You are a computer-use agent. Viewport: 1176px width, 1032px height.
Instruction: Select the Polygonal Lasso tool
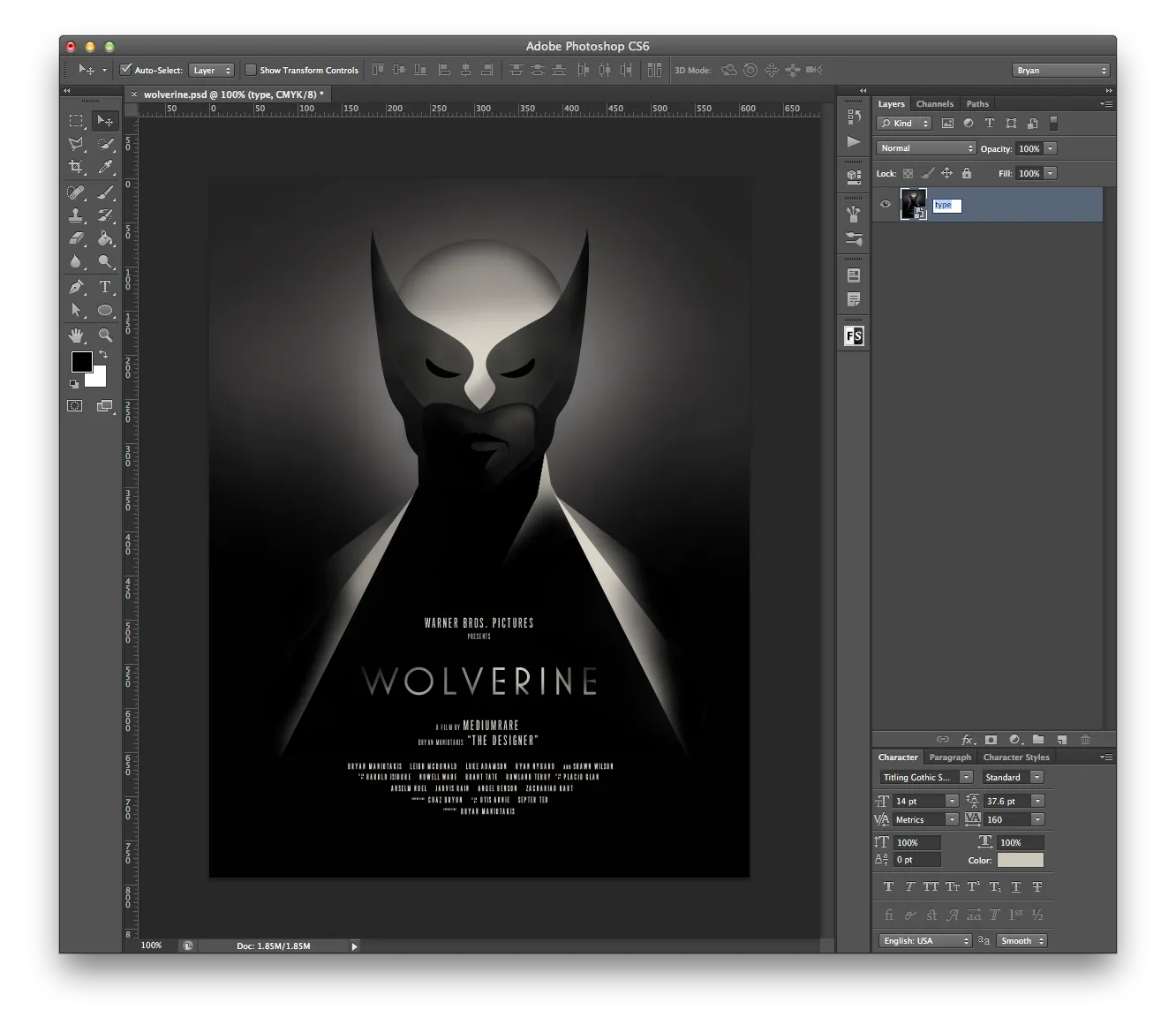click(77, 144)
